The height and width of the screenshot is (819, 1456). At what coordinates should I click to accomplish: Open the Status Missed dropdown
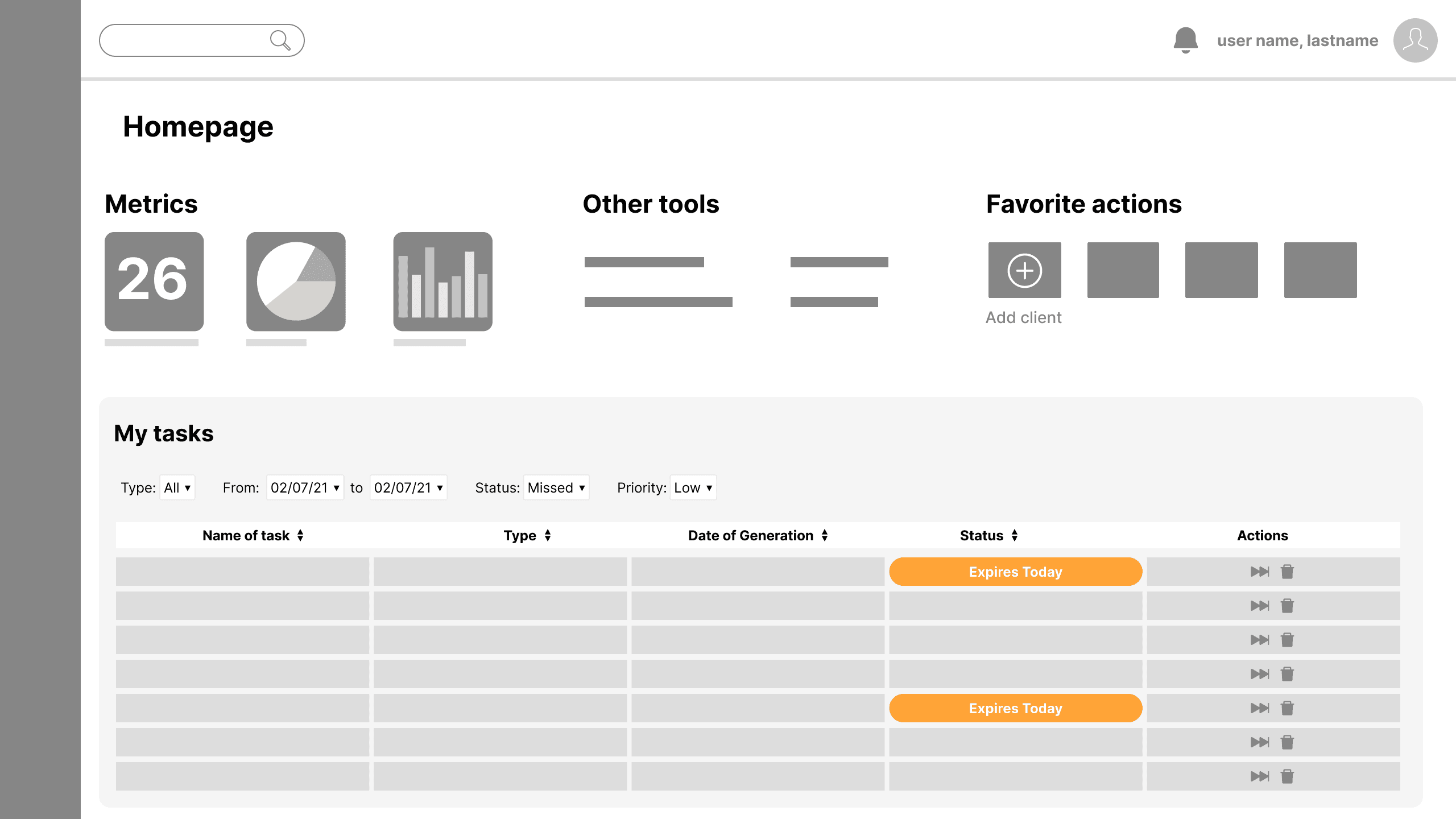pyautogui.click(x=556, y=487)
